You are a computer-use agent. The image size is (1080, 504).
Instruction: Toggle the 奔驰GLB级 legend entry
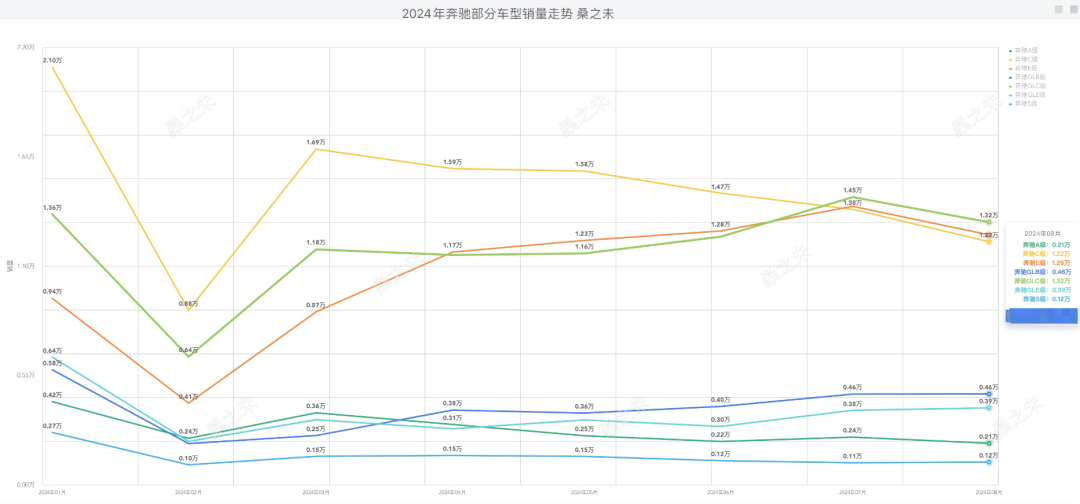click(x=1029, y=77)
